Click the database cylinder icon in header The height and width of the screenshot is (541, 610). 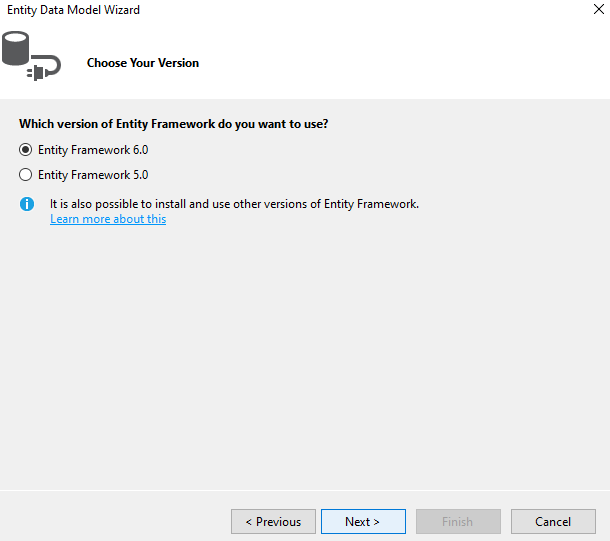point(16,48)
